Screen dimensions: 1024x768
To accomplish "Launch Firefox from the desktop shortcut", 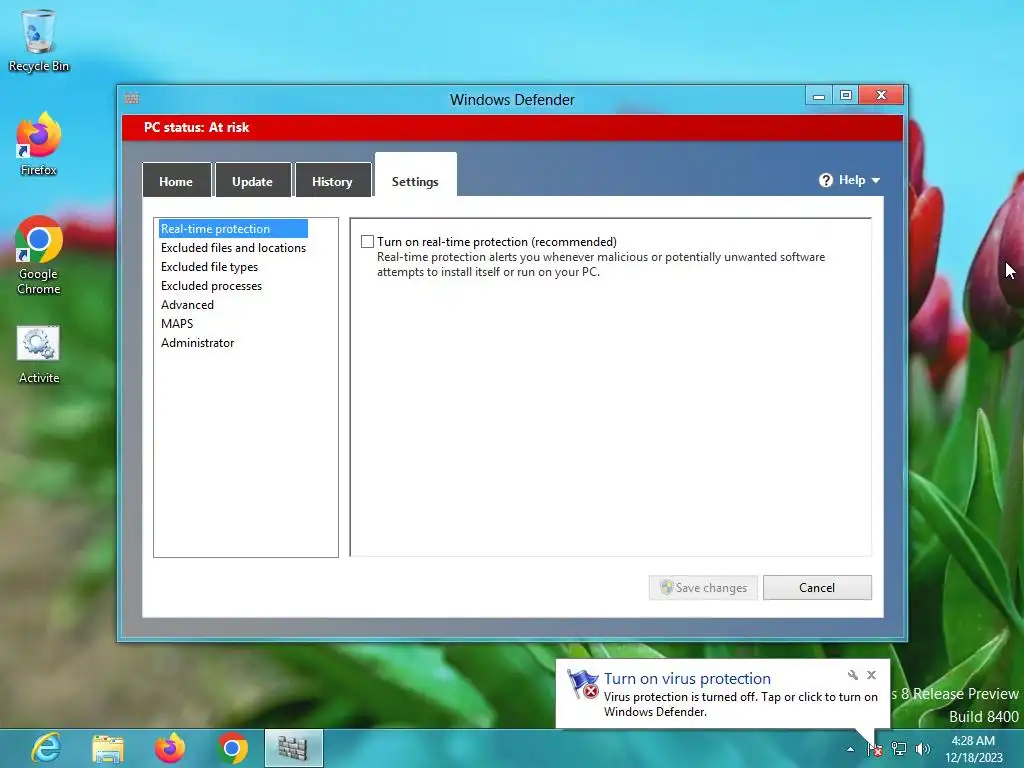I will click(x=39, y=144).
